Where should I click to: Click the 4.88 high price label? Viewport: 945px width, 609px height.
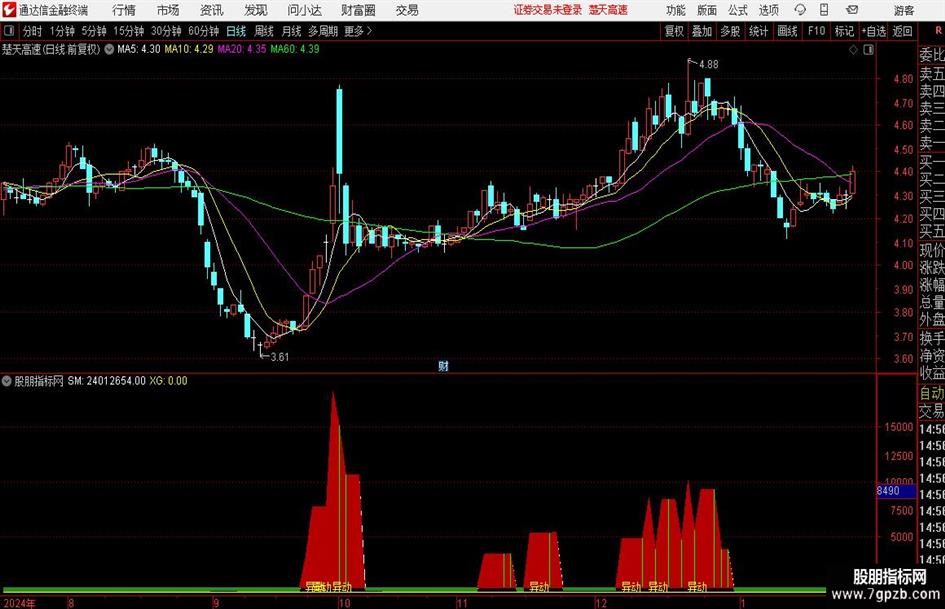(x=709, y=65)
